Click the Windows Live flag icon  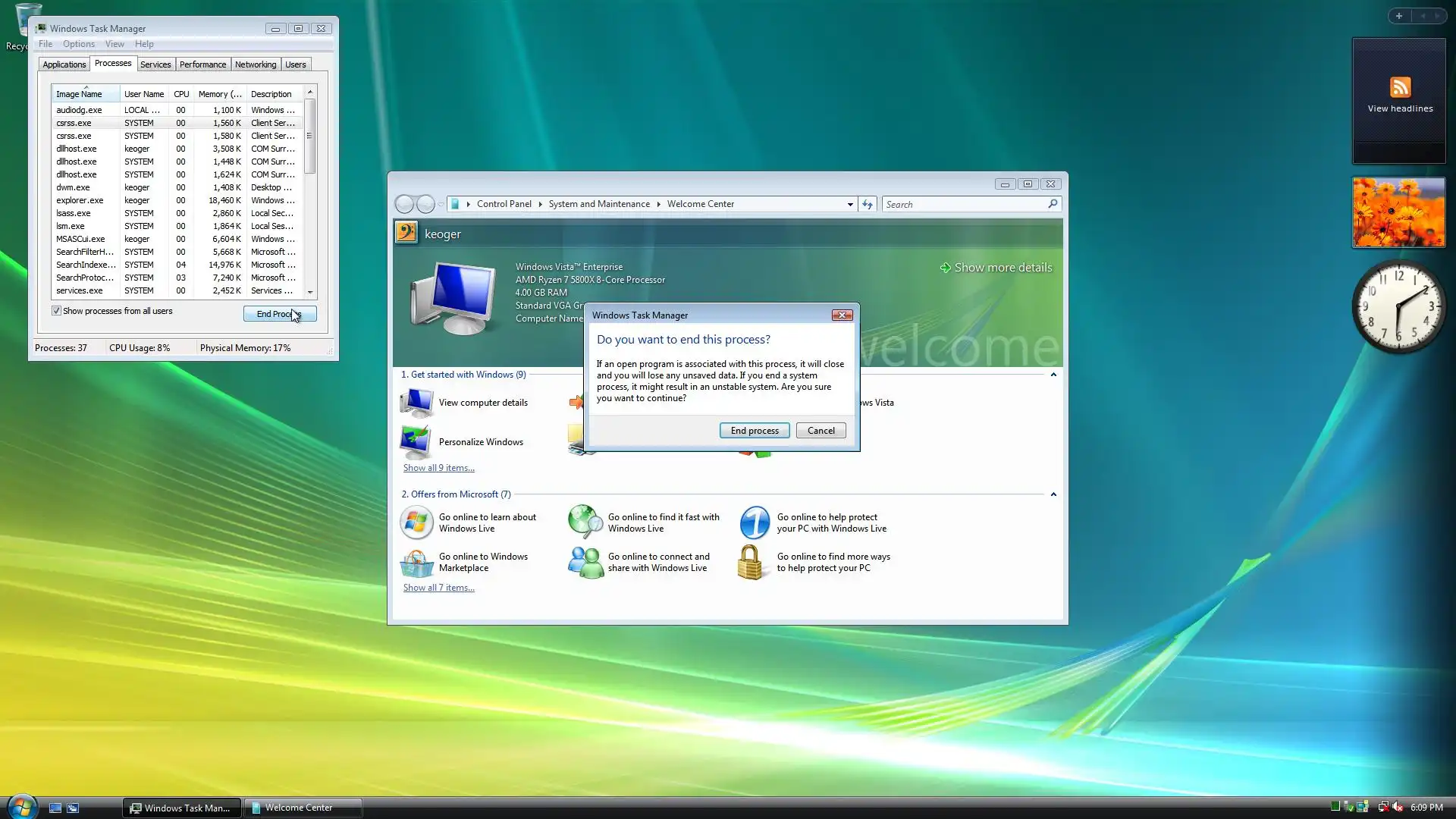[x=416, y=523]
